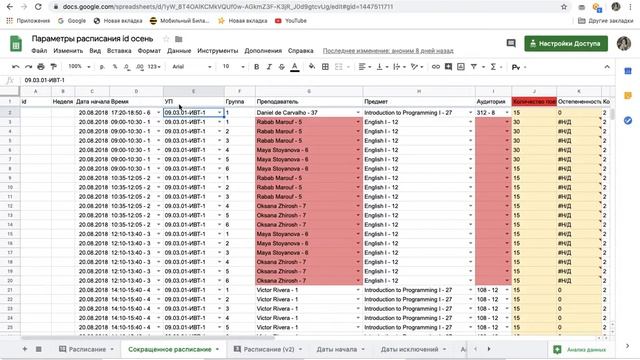Screen dimensions: 640x360
Task: Increase decimal places
Action: (x=140, y=67)
